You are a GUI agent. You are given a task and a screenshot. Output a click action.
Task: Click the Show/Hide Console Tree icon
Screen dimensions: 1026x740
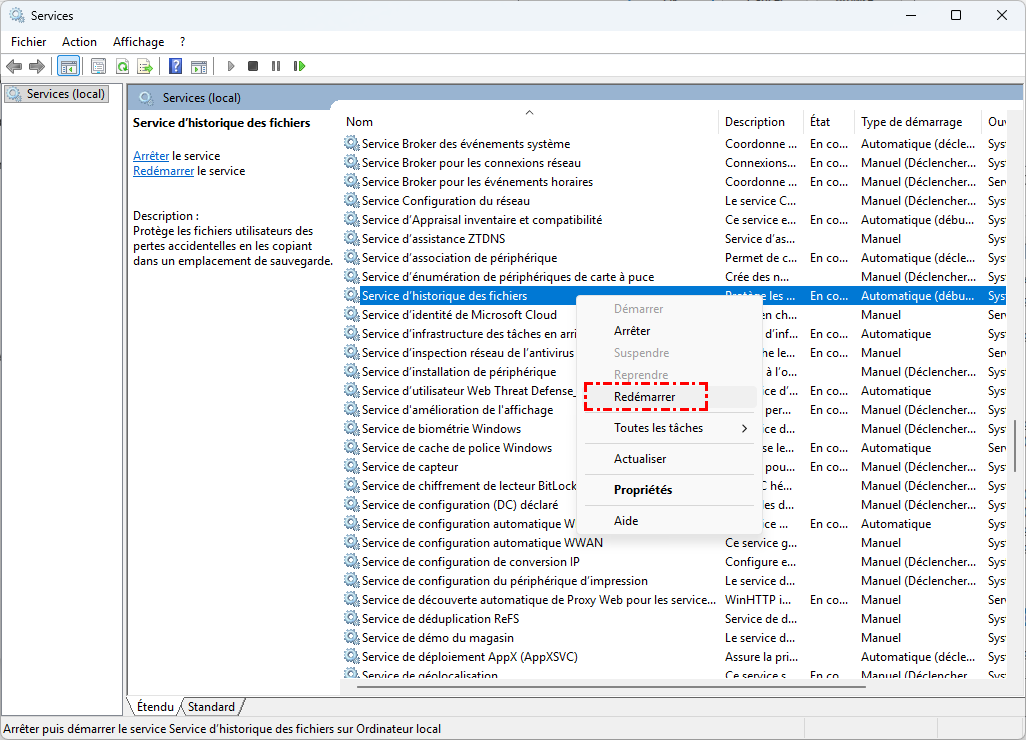click(x=69, y=66)
